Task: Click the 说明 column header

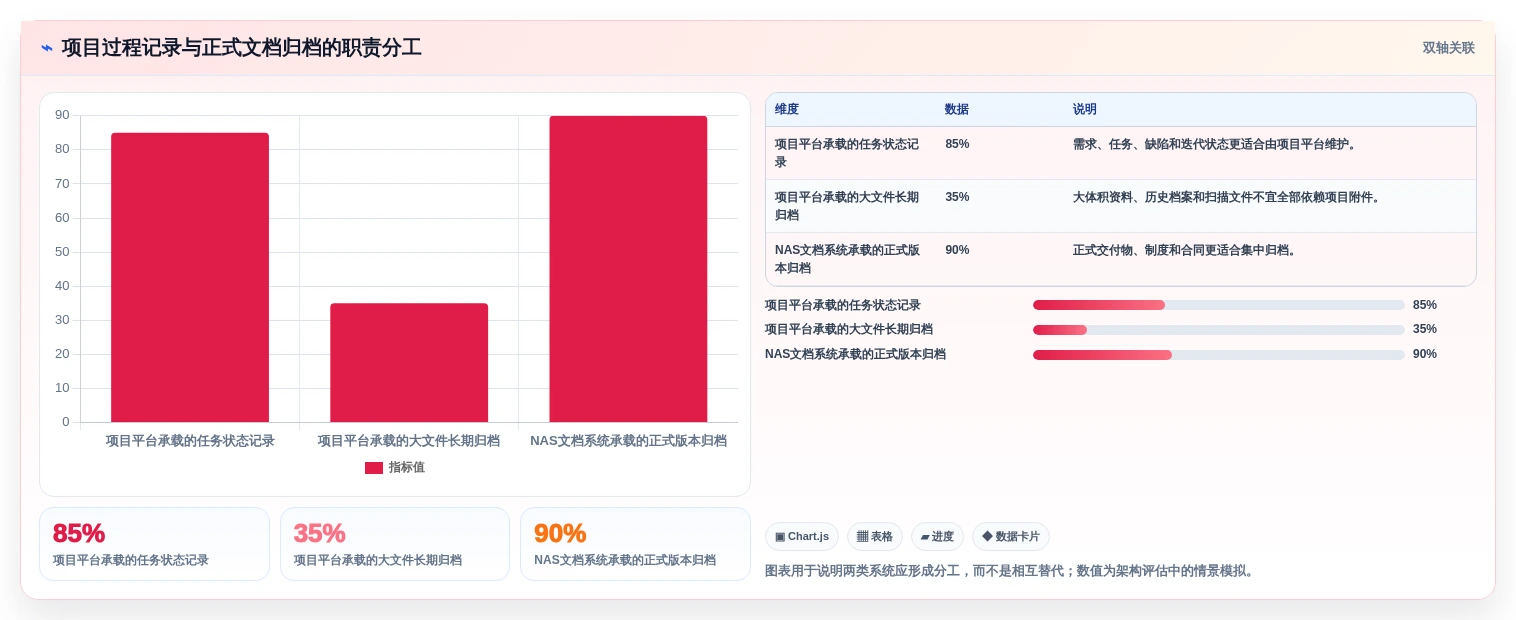Action: pos(1085,109)
